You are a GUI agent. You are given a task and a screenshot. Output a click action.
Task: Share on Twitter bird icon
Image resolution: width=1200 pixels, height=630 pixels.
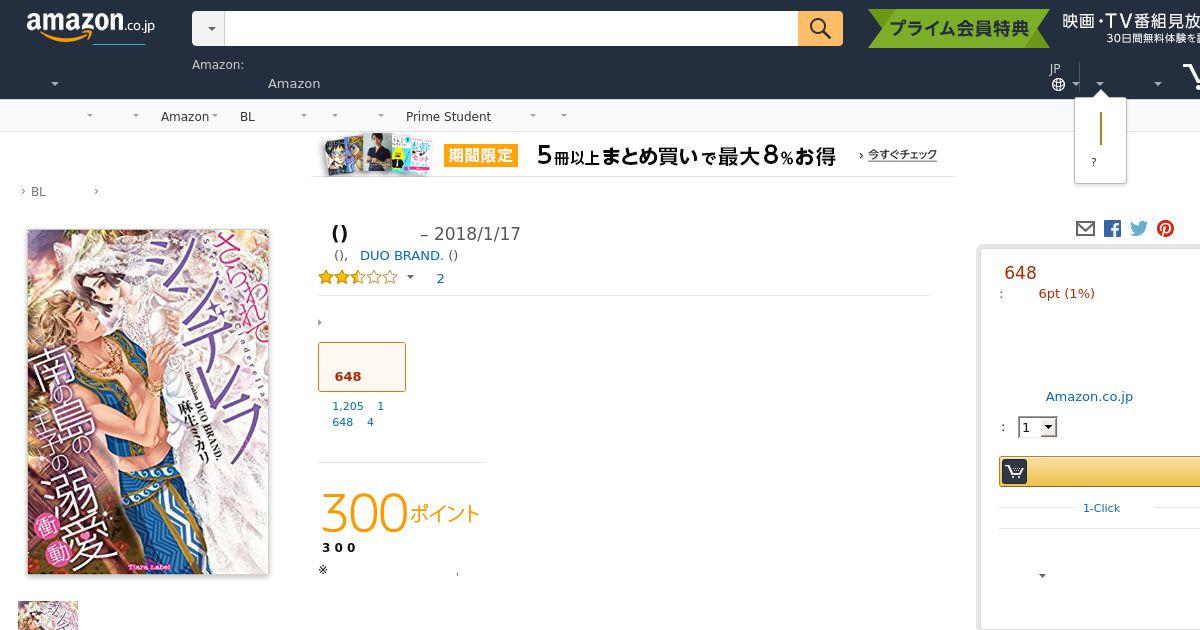[x=1139, y=229]
